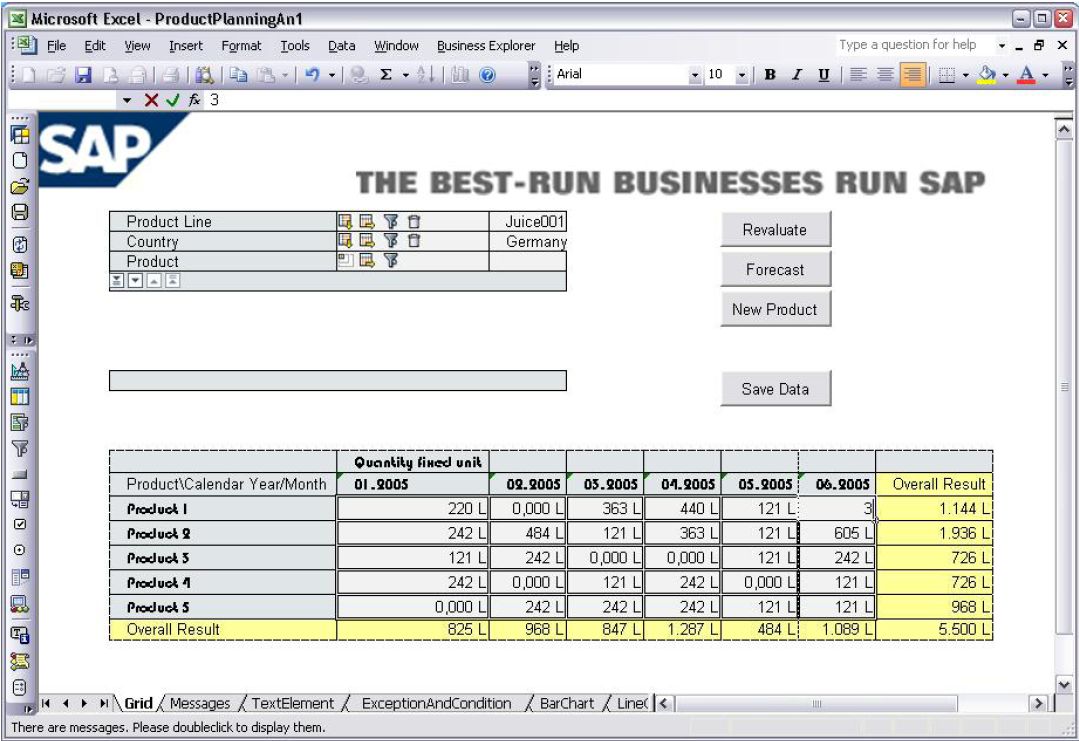The width and height of the screenshot is (1079, 741).
Task: Click the blue Help question mark icon
Action: [487, 75]
